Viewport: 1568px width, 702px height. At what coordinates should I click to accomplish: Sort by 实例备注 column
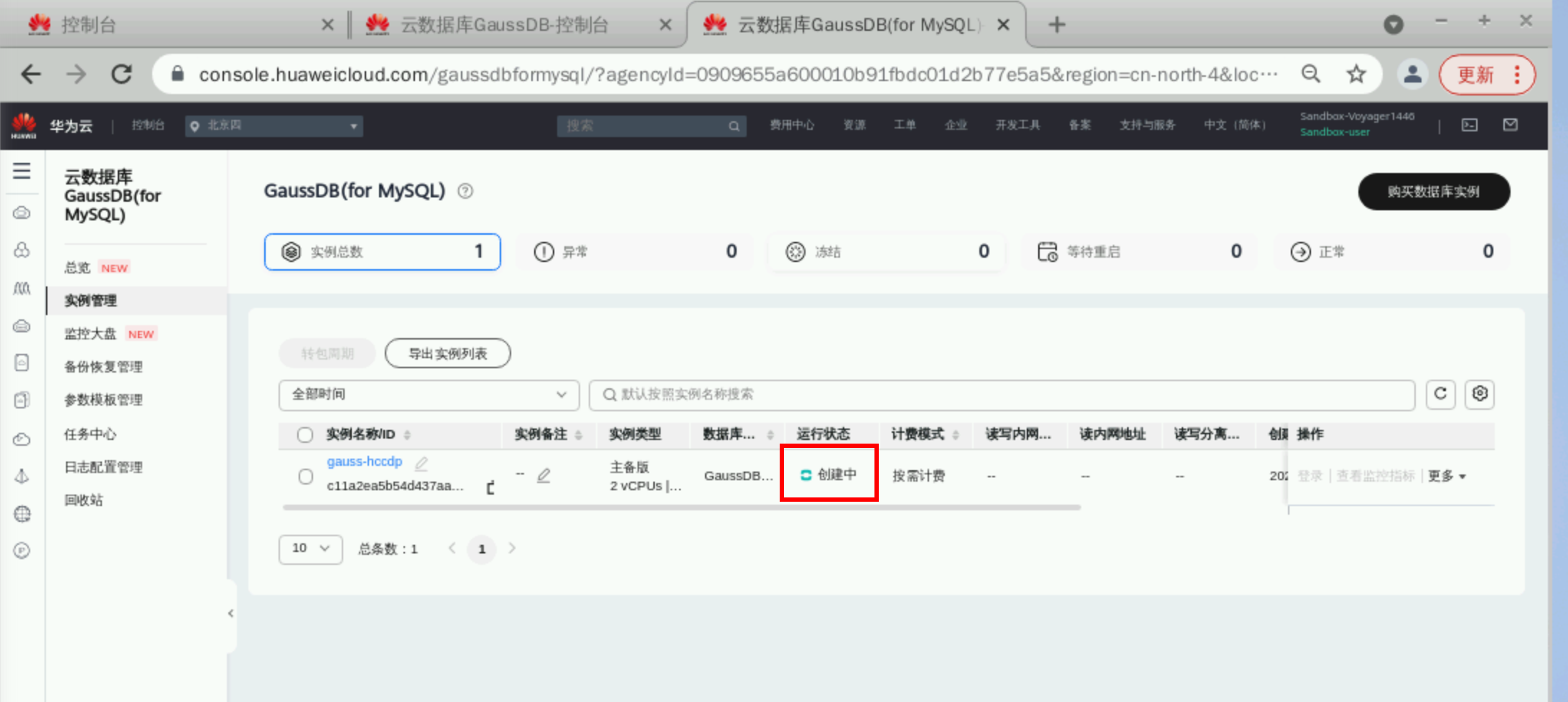pos(579,435)
